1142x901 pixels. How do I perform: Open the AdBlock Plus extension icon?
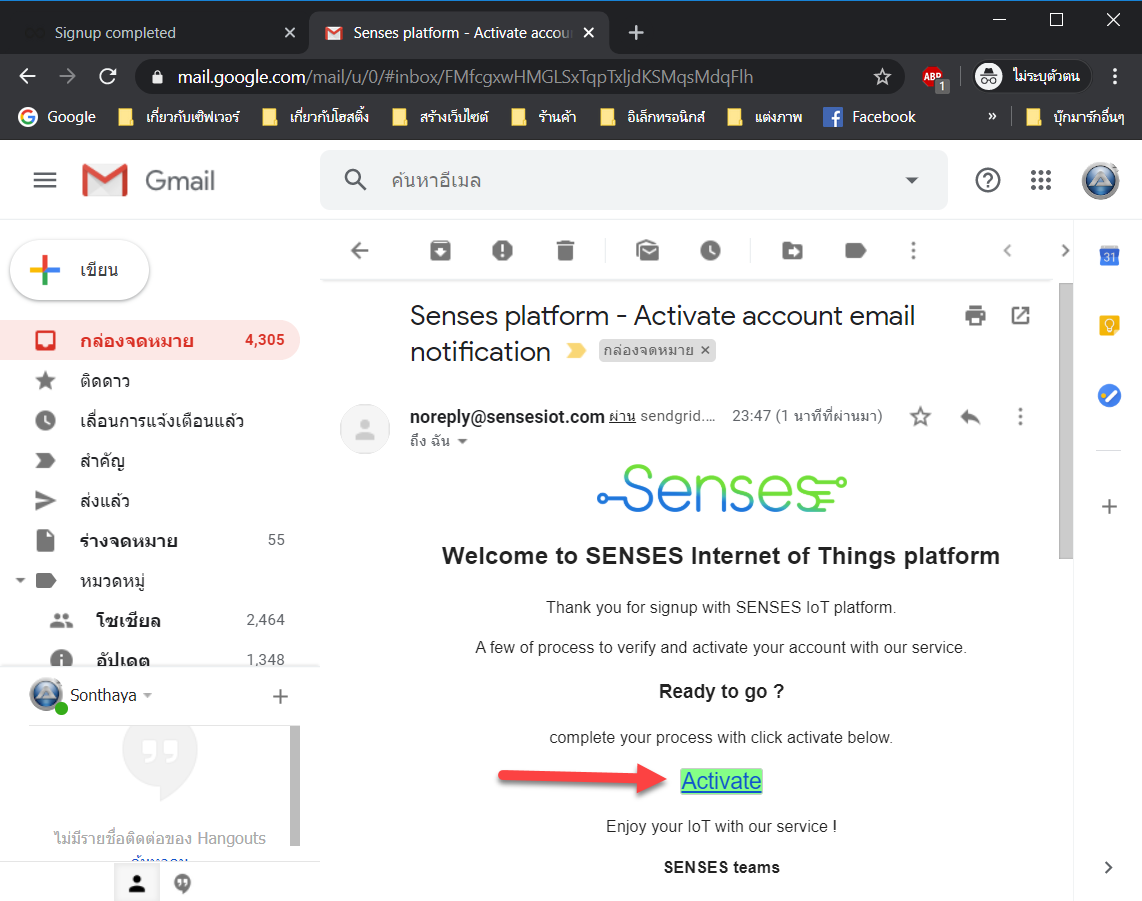[934, 77]
